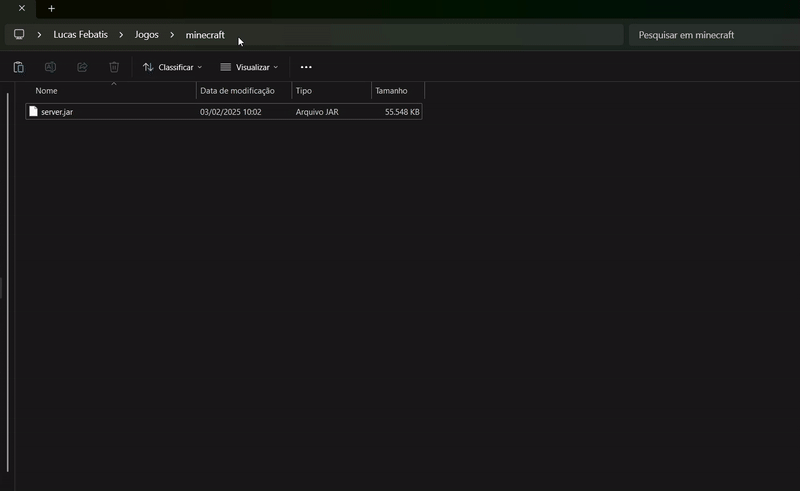Expand chevron after Lucas Febatis
Image resolution: width=800 pixels, height=491 pixels.
coord(121,35)
